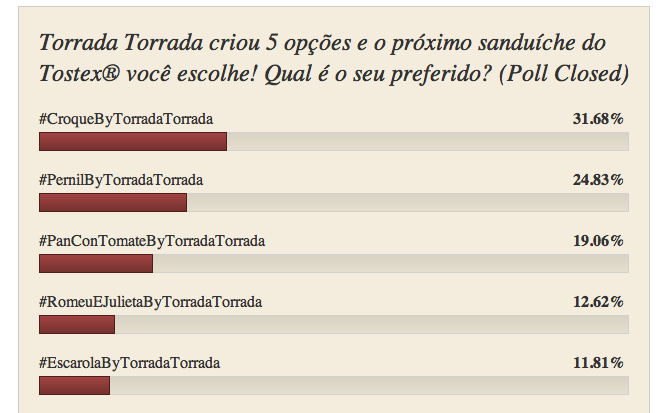Click the 24.83% result value

[598, 180]
